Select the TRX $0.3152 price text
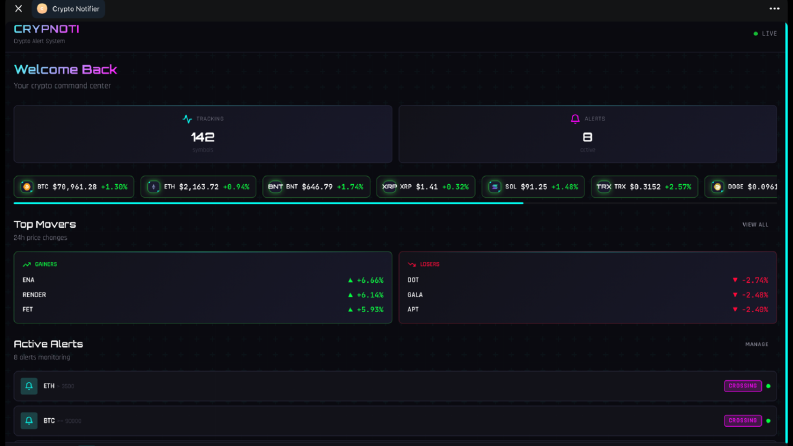This screenshot has height=446, width=793. click(x=645, y=187)
